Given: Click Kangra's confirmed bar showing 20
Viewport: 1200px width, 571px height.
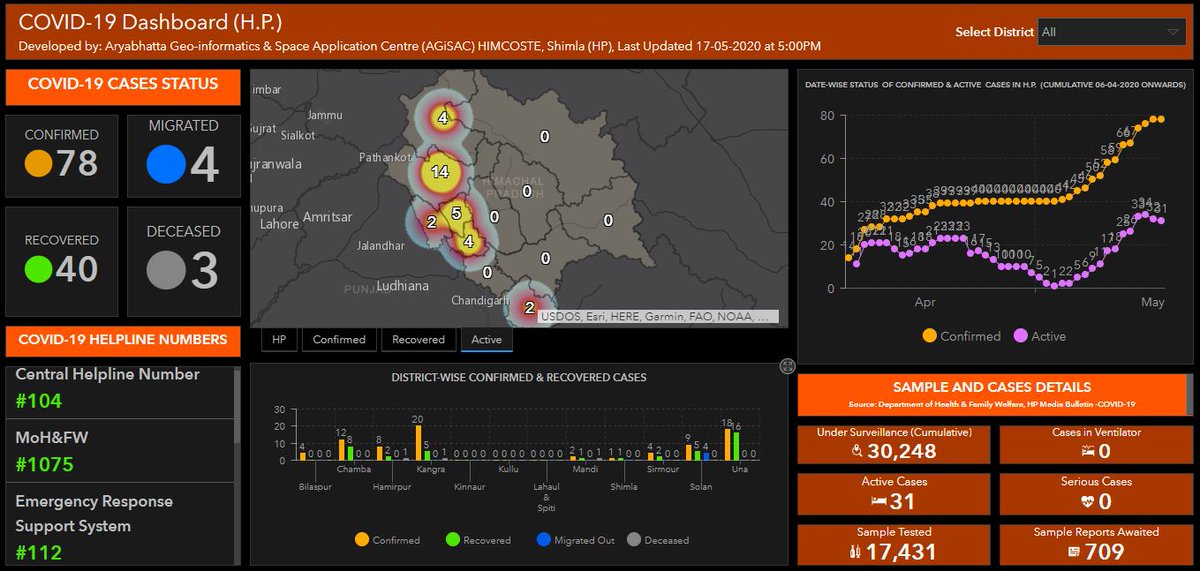Looking at the screenshot, I should click(x=417, y=443).
